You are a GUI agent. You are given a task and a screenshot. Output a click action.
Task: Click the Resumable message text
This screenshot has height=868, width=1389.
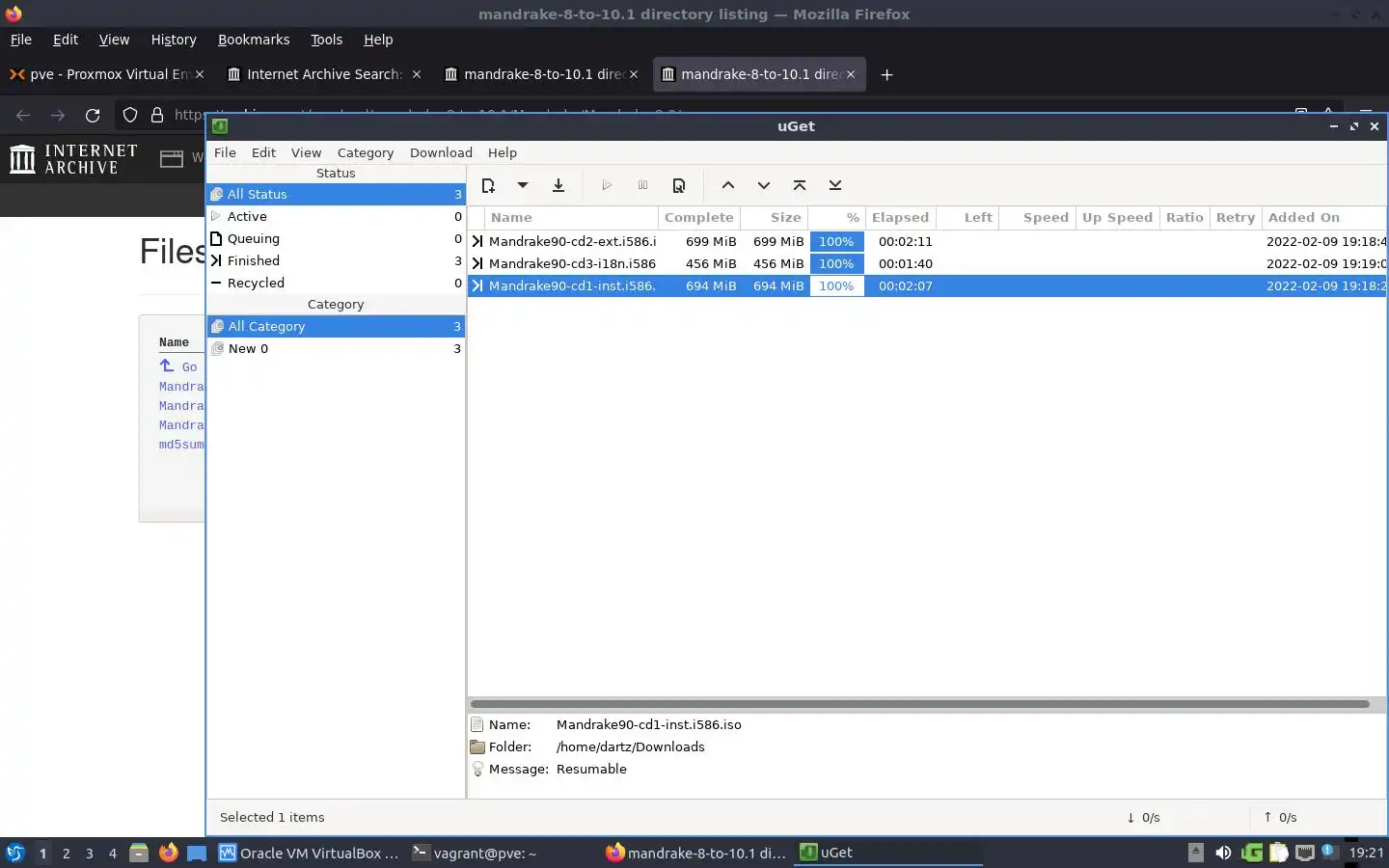tap(591, 769)
